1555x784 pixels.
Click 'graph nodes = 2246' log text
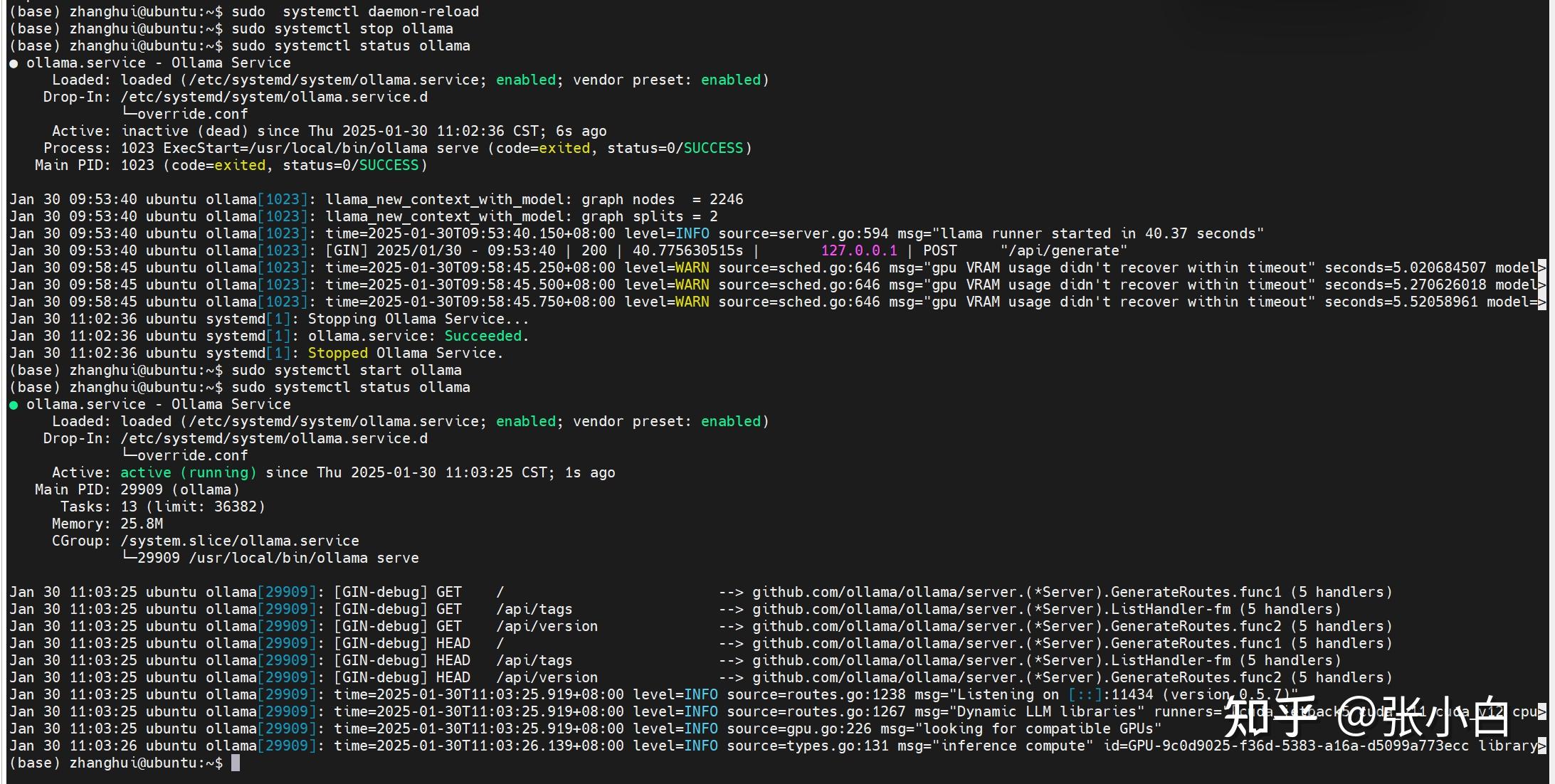point(663,199)
